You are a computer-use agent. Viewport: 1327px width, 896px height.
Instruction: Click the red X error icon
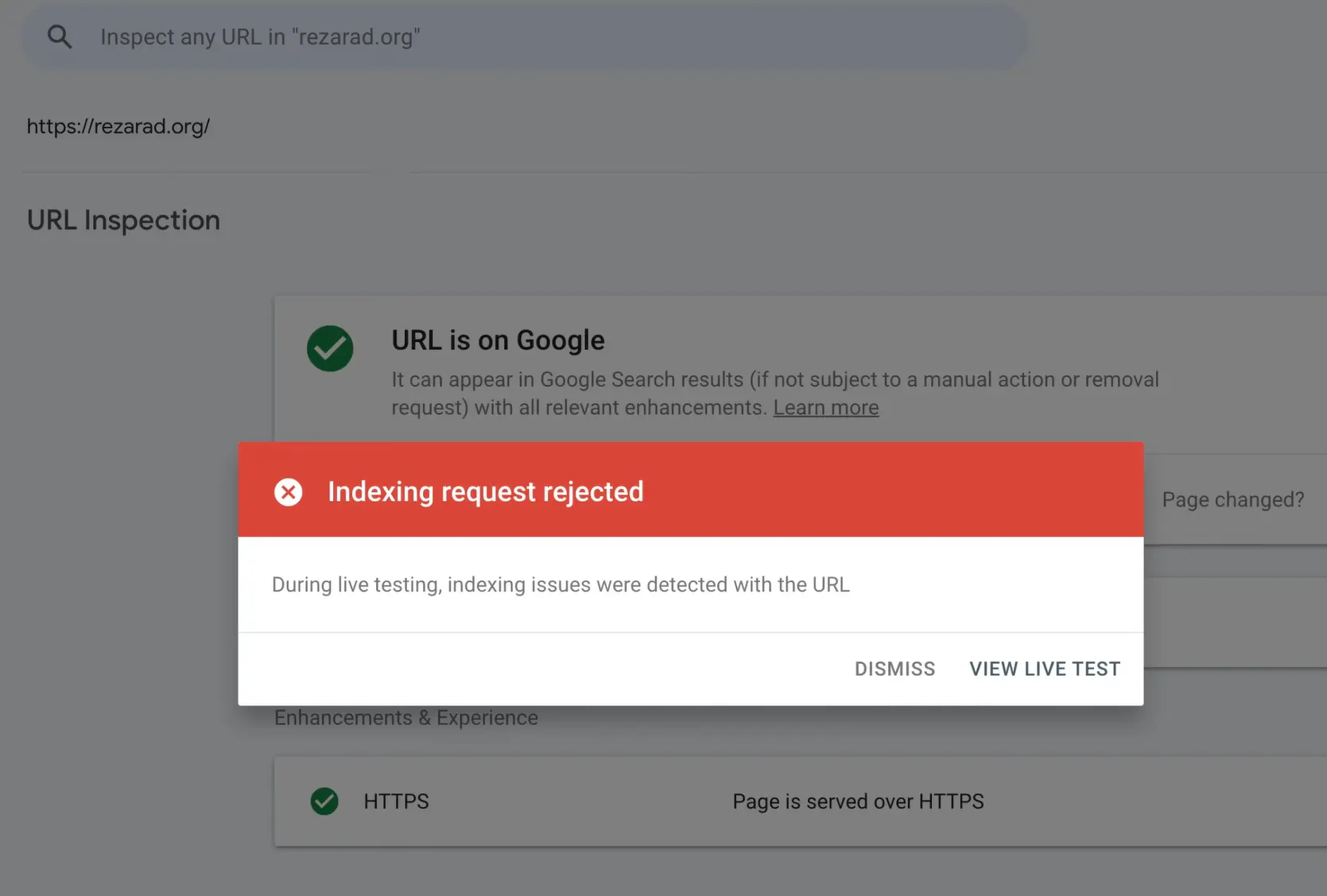click(288, 492)
